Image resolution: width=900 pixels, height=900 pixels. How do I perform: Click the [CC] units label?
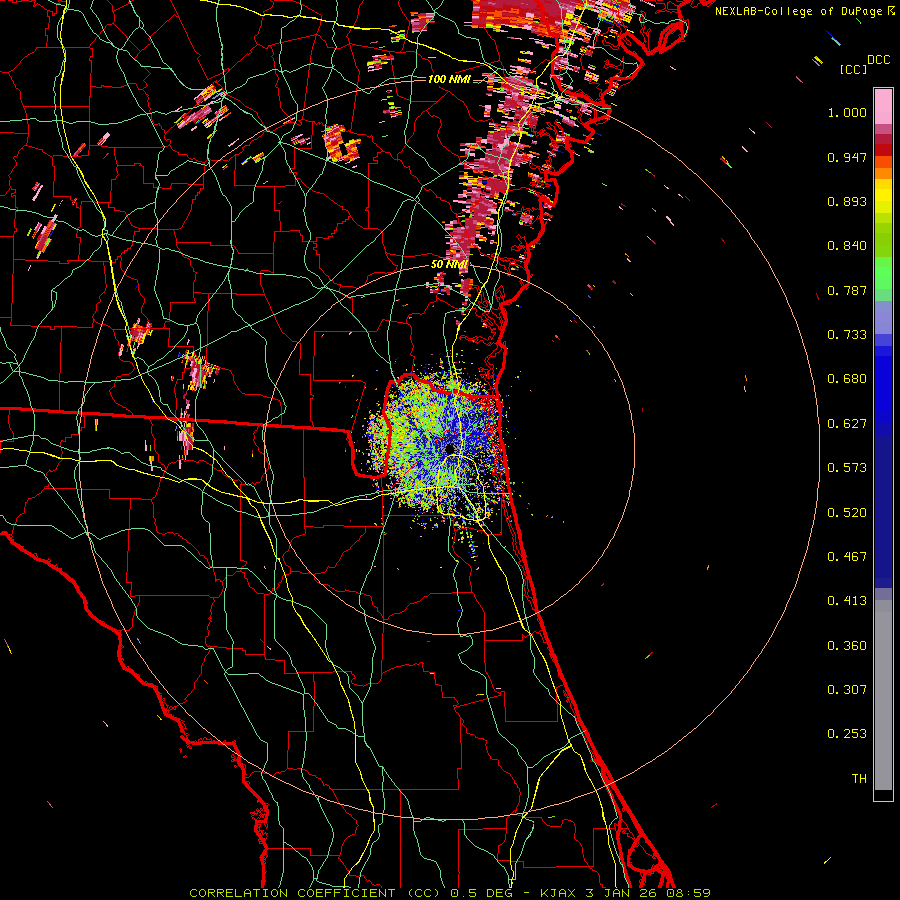[x=854, y=69]
